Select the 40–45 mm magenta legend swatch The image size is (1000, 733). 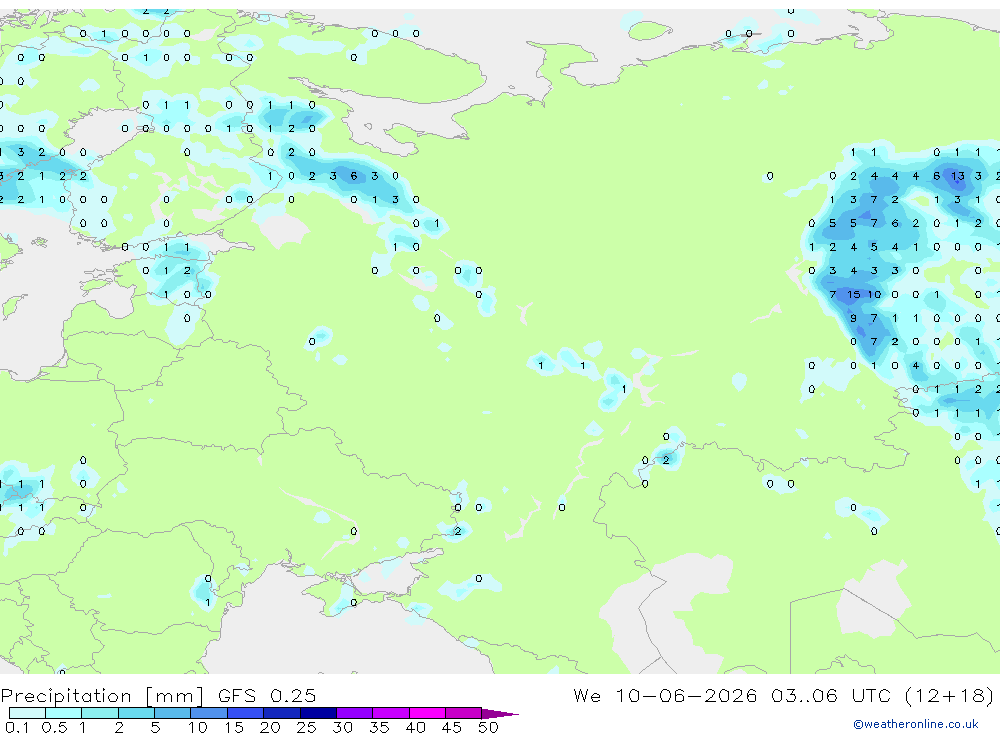tap(427, 713)
